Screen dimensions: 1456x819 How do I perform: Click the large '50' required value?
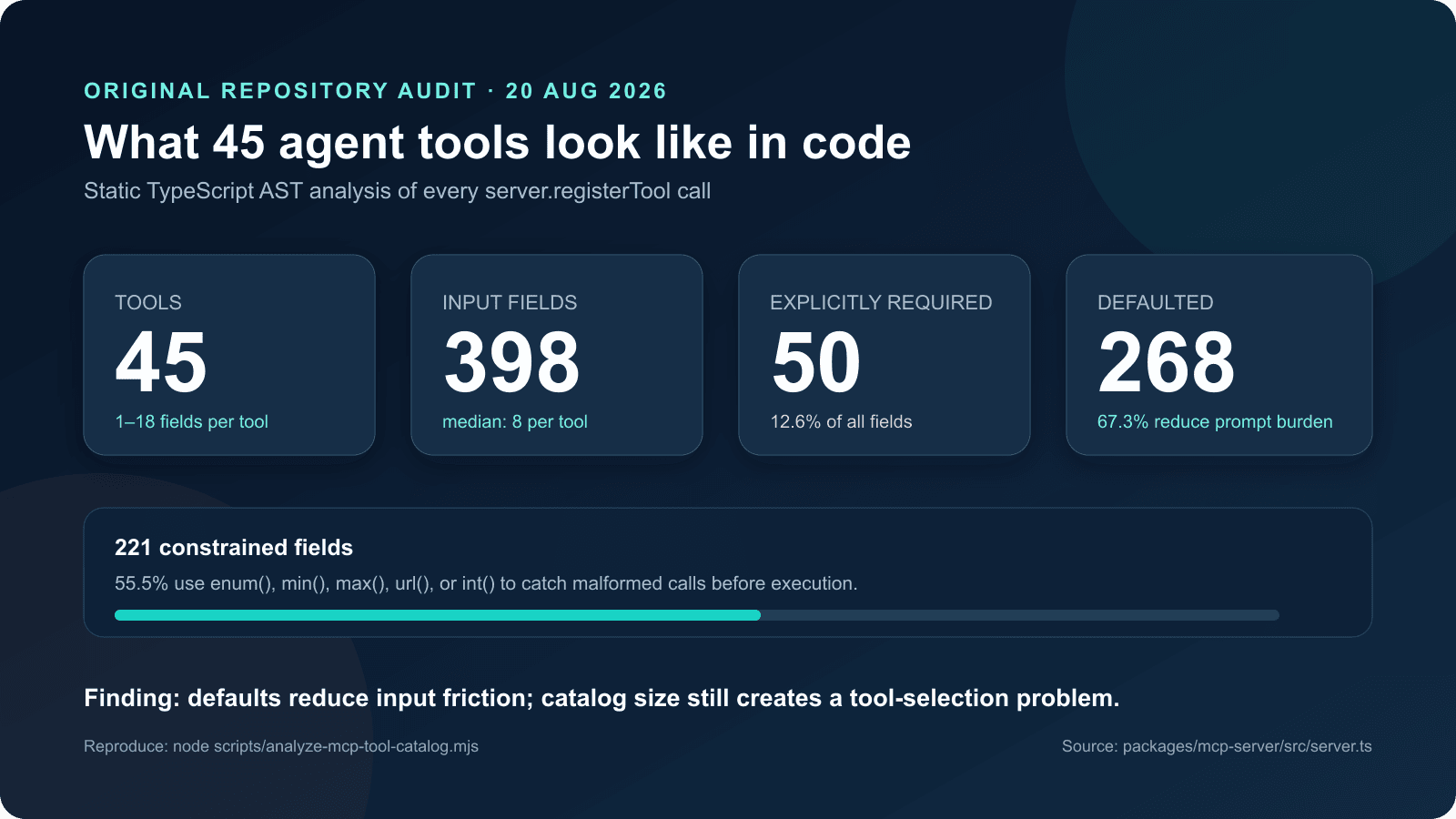pos(816,362)
